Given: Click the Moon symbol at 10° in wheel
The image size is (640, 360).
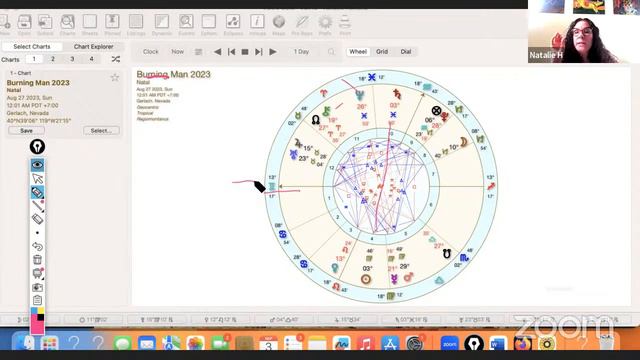Looking at the screenshot, I should pos(464,142).
